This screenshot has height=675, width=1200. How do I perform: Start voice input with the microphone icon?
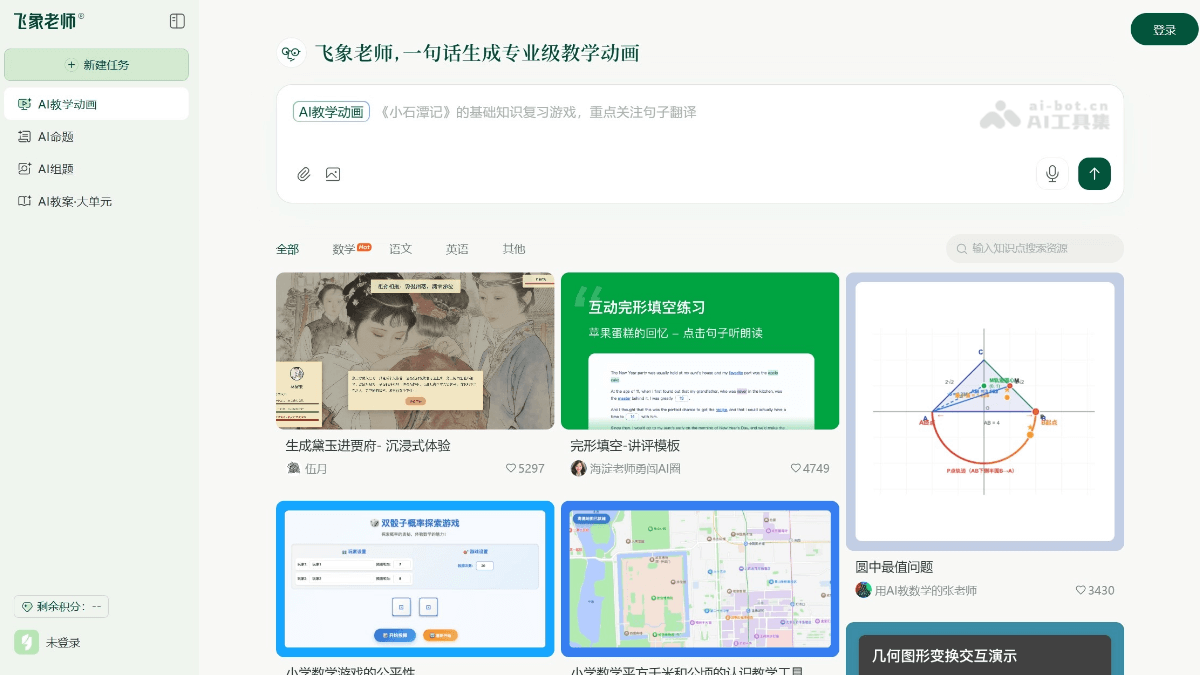(1052, 174)
